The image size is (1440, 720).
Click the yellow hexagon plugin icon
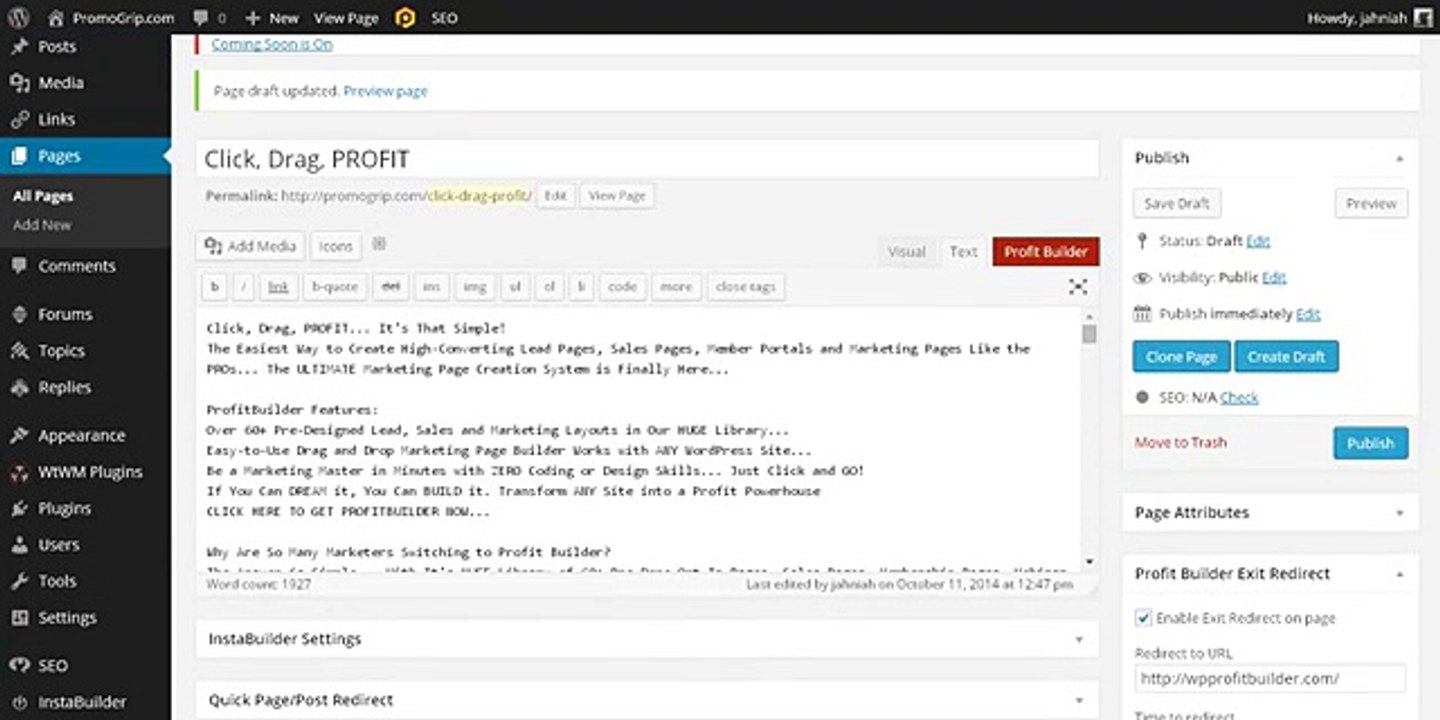pyautogui.click(x=405, y=17)
